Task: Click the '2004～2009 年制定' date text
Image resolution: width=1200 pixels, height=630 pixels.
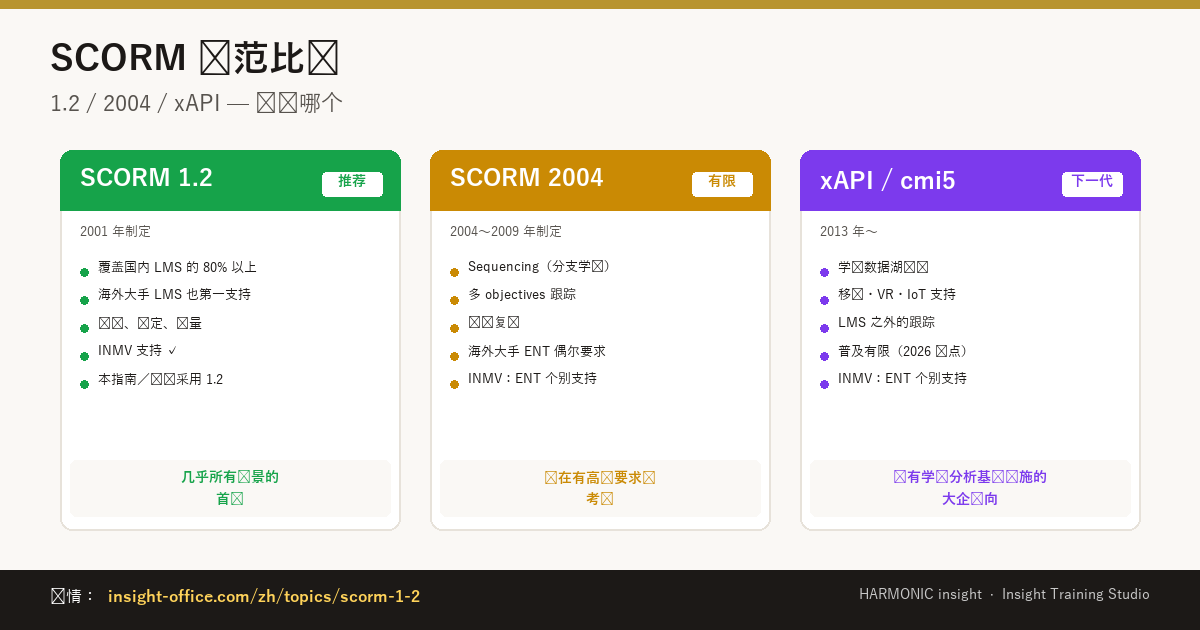Action: (505, 231)
